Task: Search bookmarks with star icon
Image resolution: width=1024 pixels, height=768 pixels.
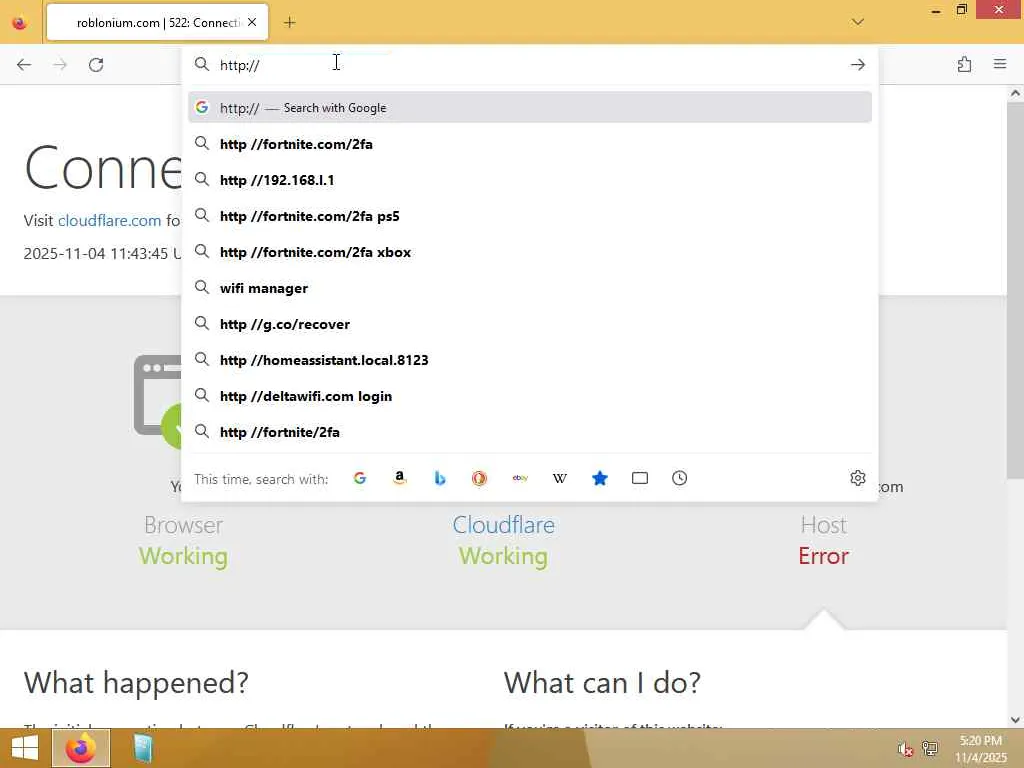Action: (600, 478)
